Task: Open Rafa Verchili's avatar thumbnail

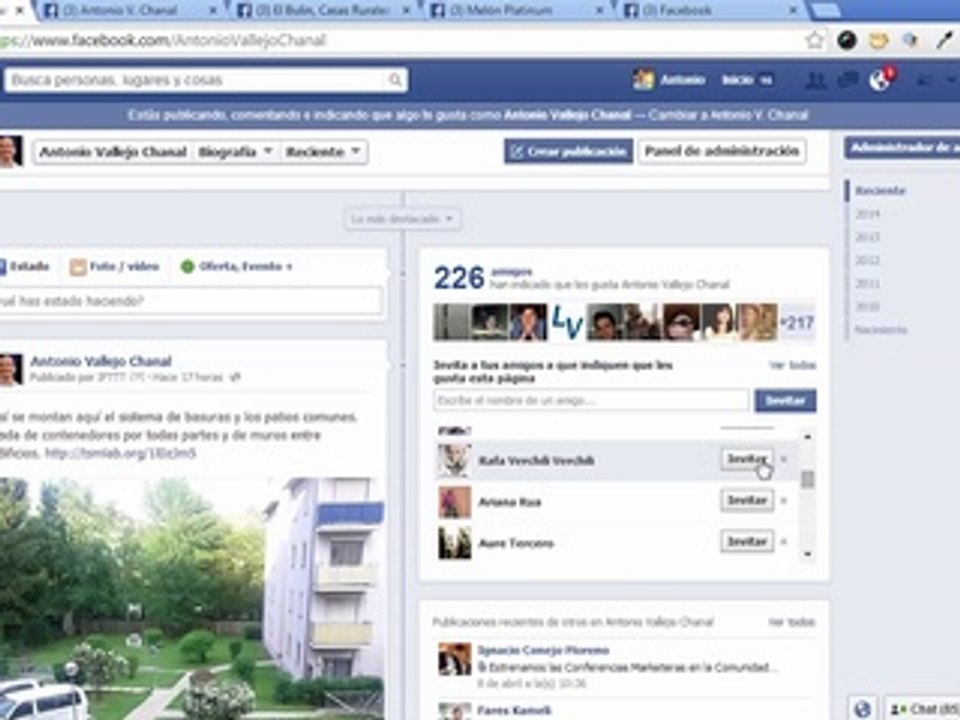Action: coord(454,460)
